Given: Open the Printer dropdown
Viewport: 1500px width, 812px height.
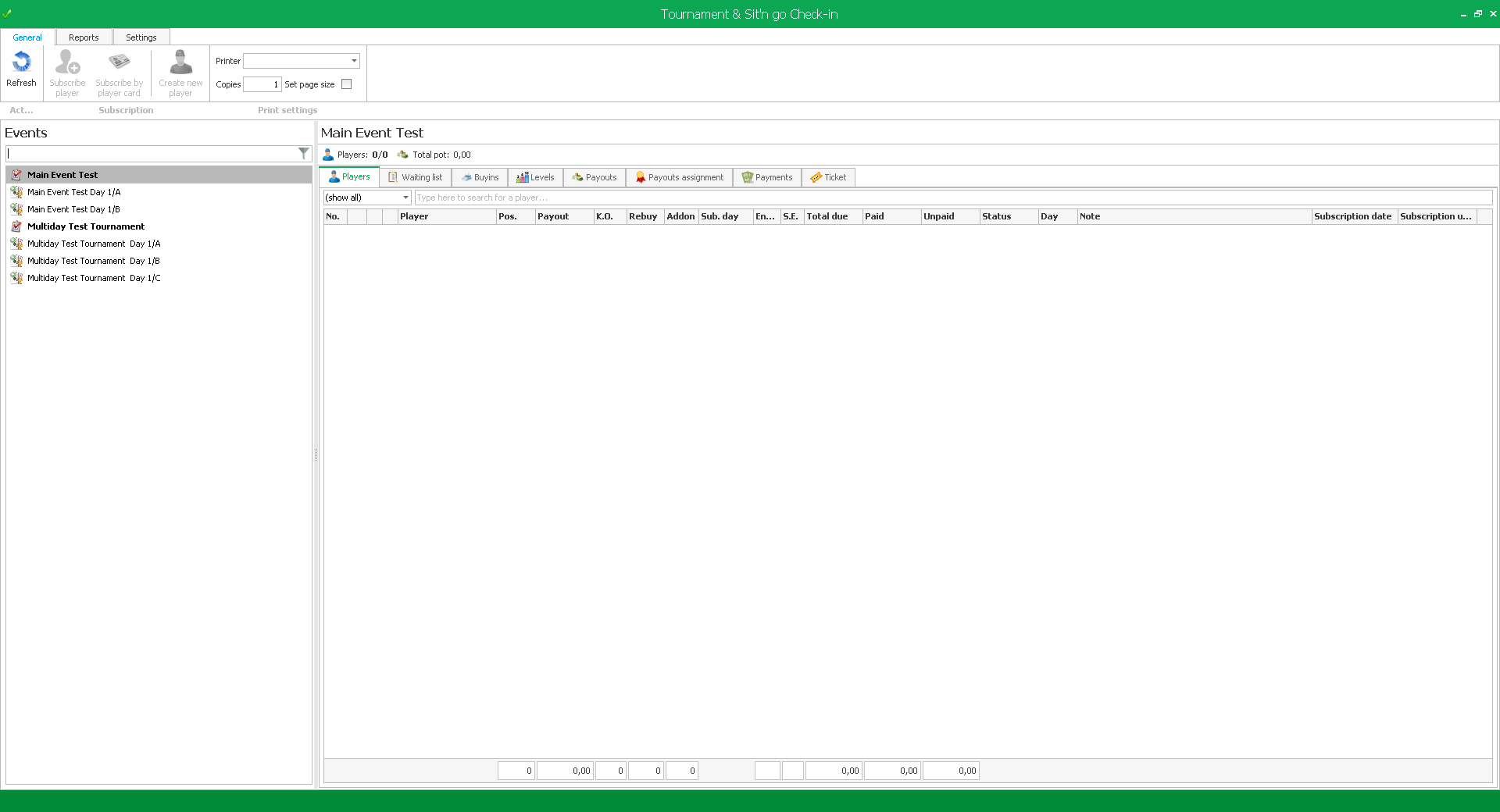Looking at the screenshot, I should point(353,60).
